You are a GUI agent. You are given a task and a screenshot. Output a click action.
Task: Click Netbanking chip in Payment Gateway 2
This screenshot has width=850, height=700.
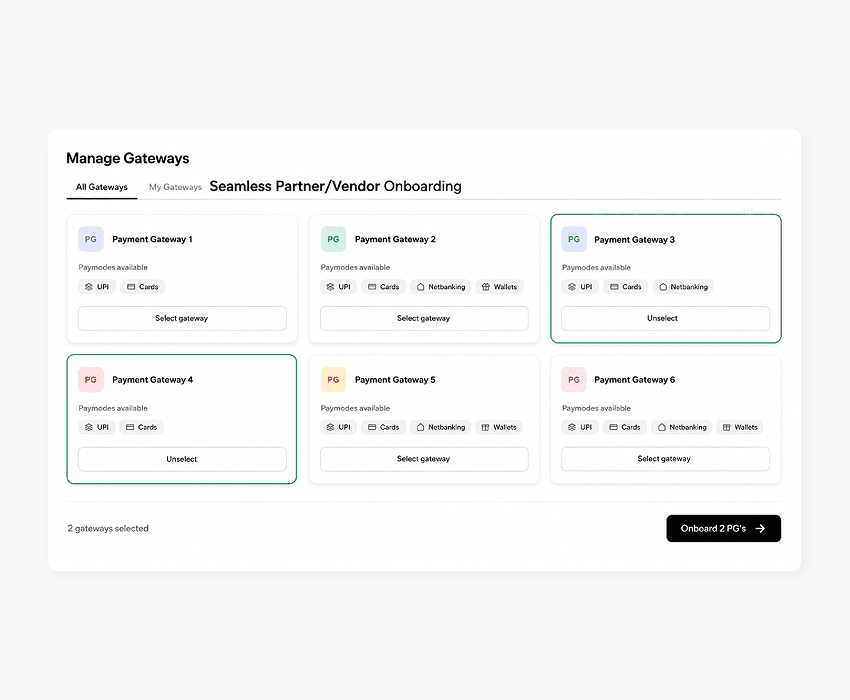(441, 287)
